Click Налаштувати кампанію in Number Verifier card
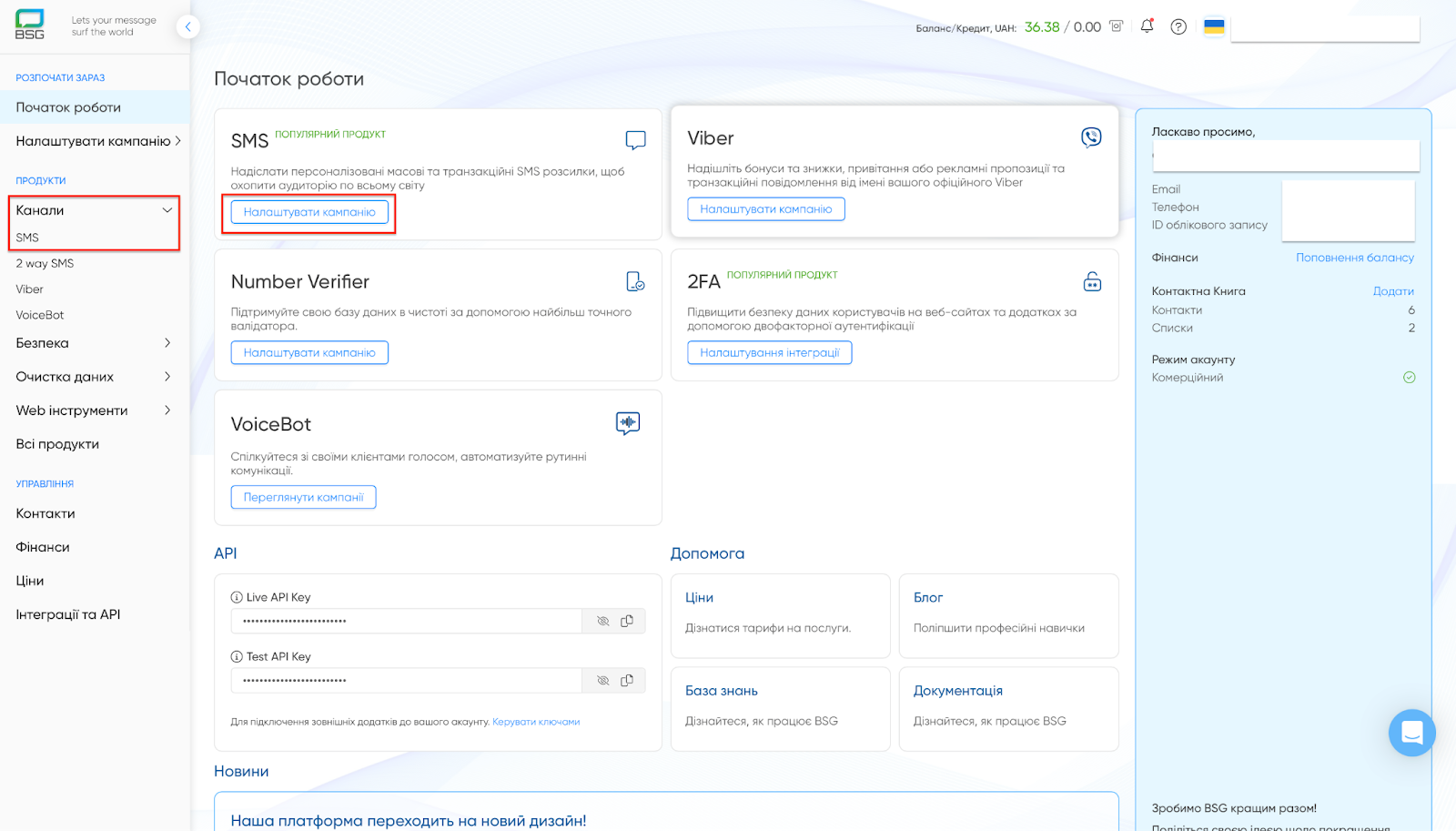This screenshot has height=831, width=1456. 309,352
